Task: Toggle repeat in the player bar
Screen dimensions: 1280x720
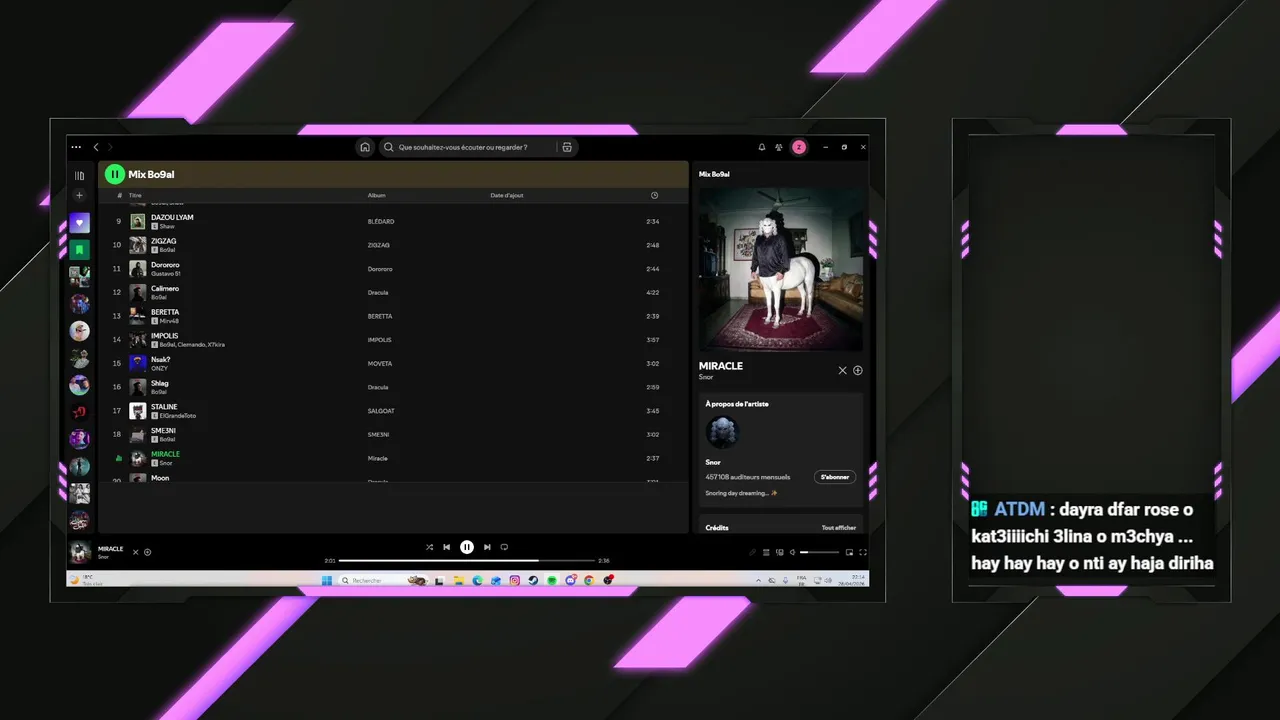Action: click(504, 547)
